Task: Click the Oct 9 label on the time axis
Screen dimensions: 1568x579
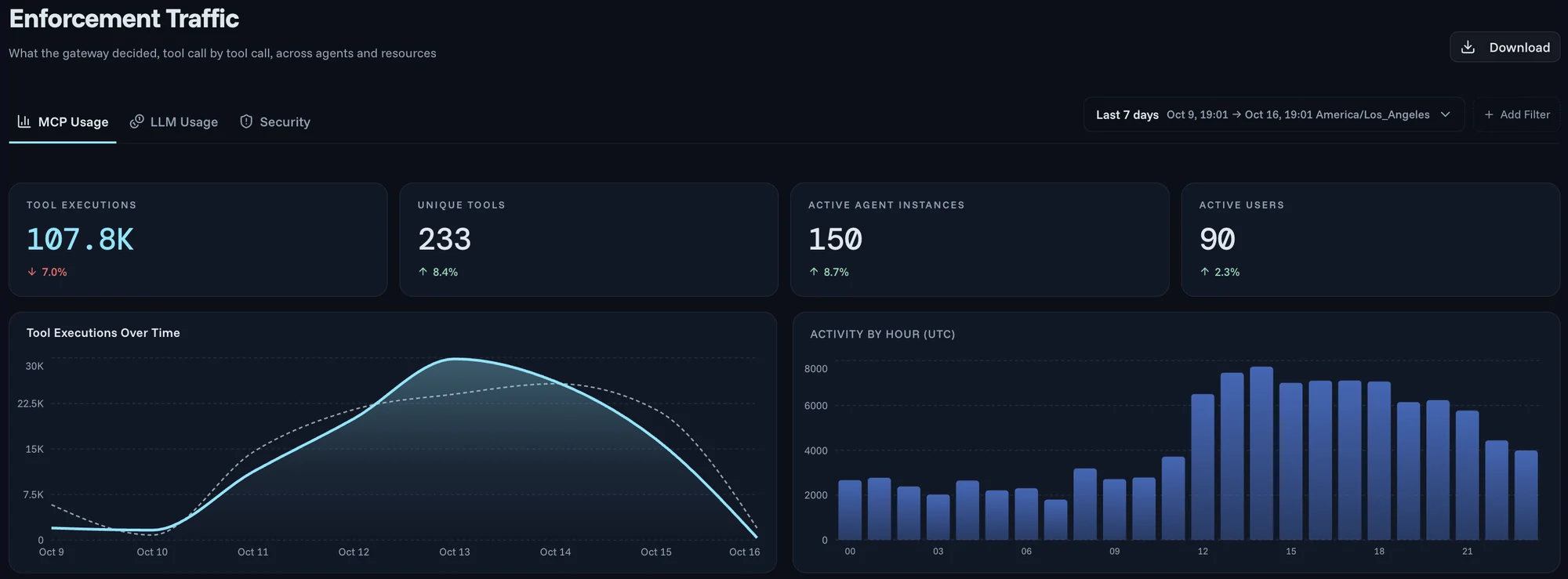Action: [52, 552]
